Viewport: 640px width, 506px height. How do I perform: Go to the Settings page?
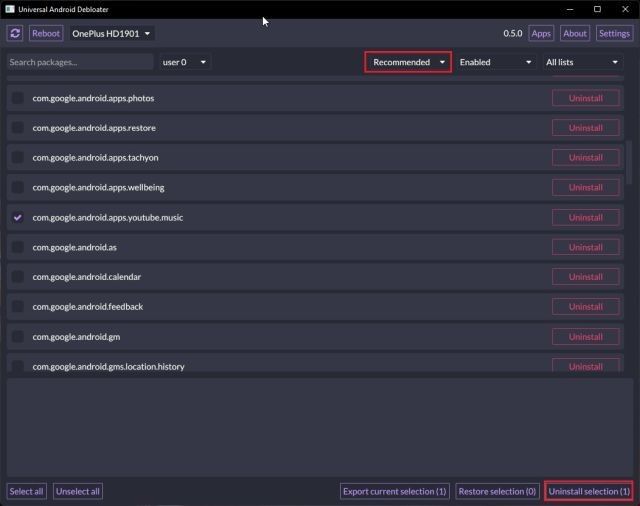click(x=614, y=33)
